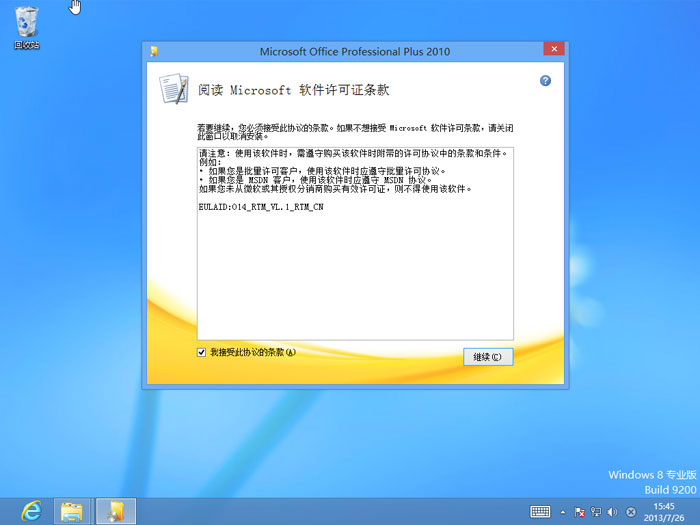
Task: Expand the hidden tray icons arrow
Action: click(564, 511)
